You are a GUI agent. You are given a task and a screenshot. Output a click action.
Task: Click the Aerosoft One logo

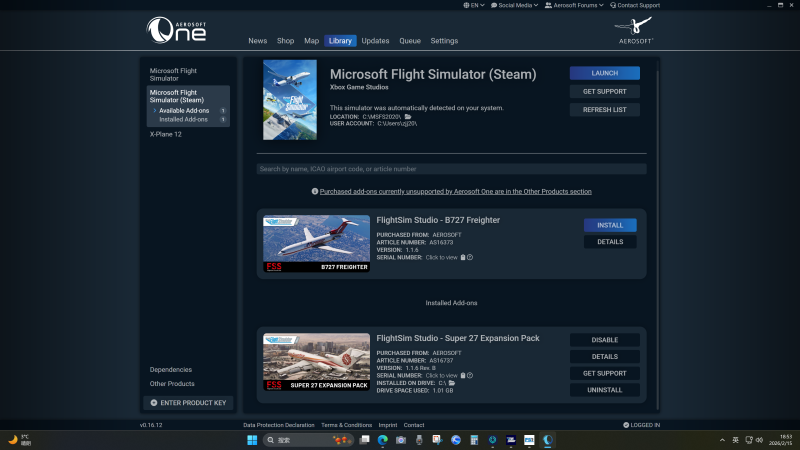tap(177, 30)
